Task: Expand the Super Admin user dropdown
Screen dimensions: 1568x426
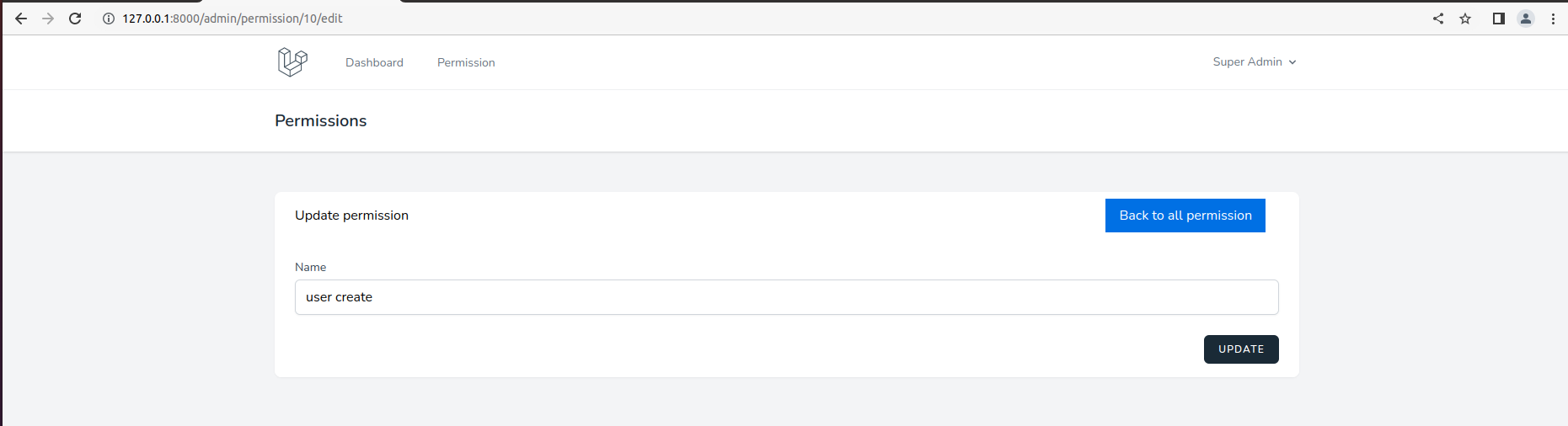Action: pyautogui.click(x=1254, y=62)
